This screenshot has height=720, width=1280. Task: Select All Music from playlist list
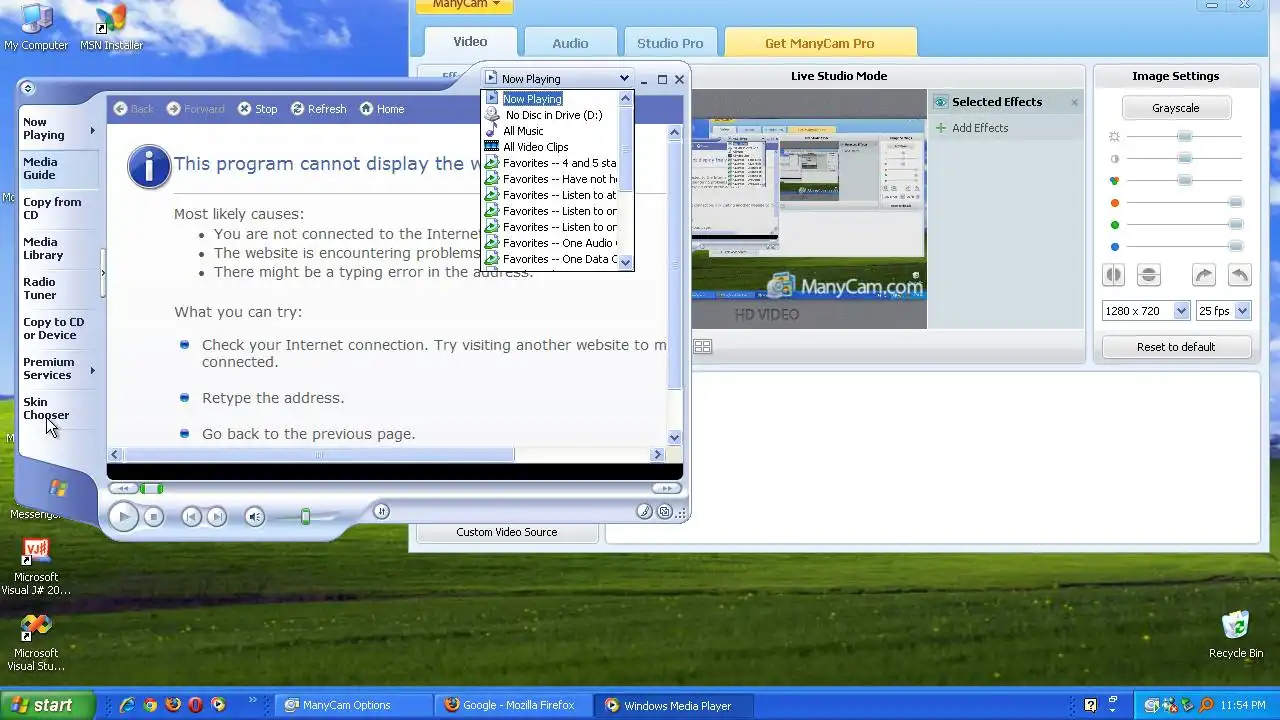coord(523,131)
